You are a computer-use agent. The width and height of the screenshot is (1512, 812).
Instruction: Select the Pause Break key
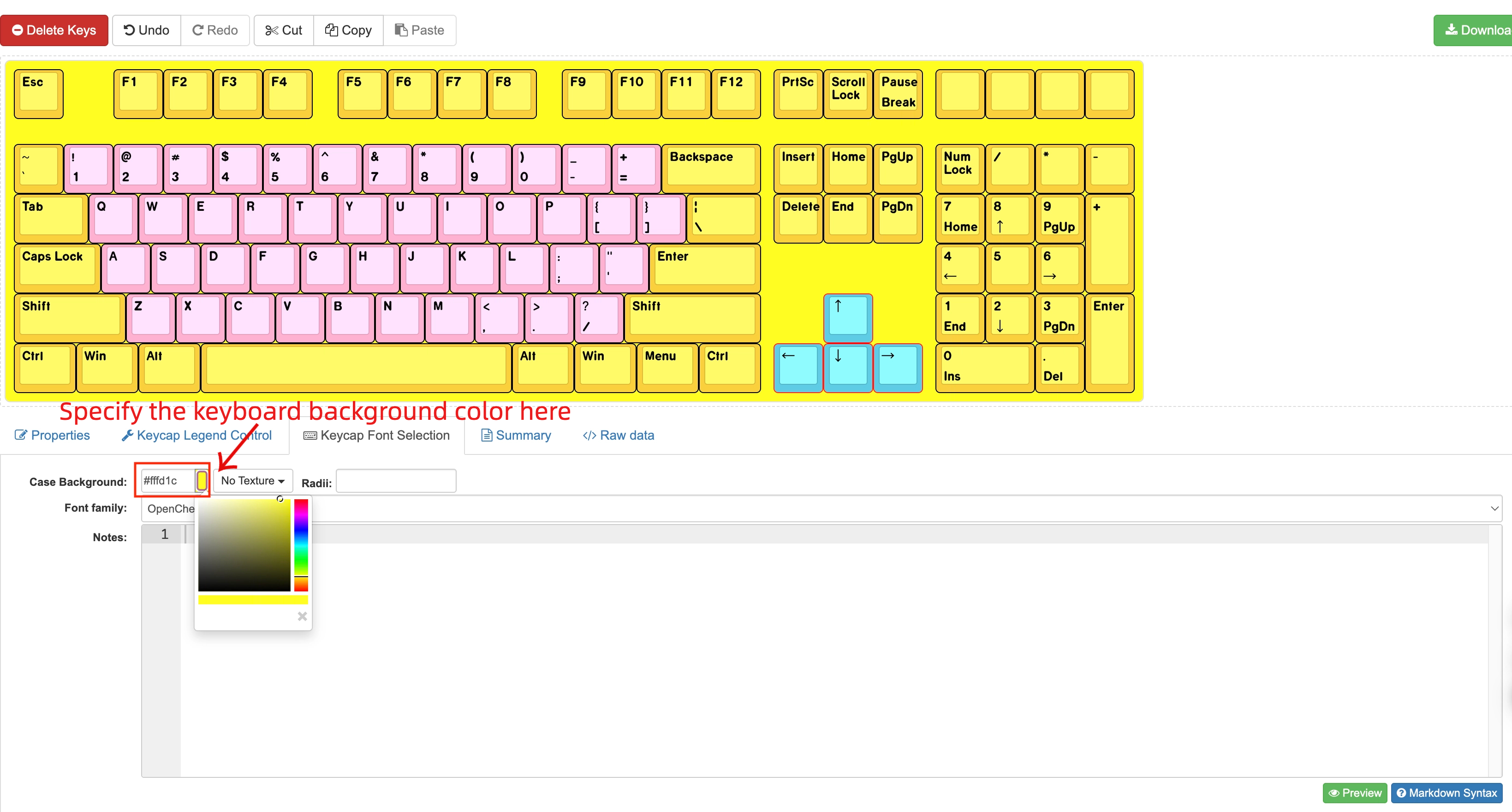pos(898,94)
